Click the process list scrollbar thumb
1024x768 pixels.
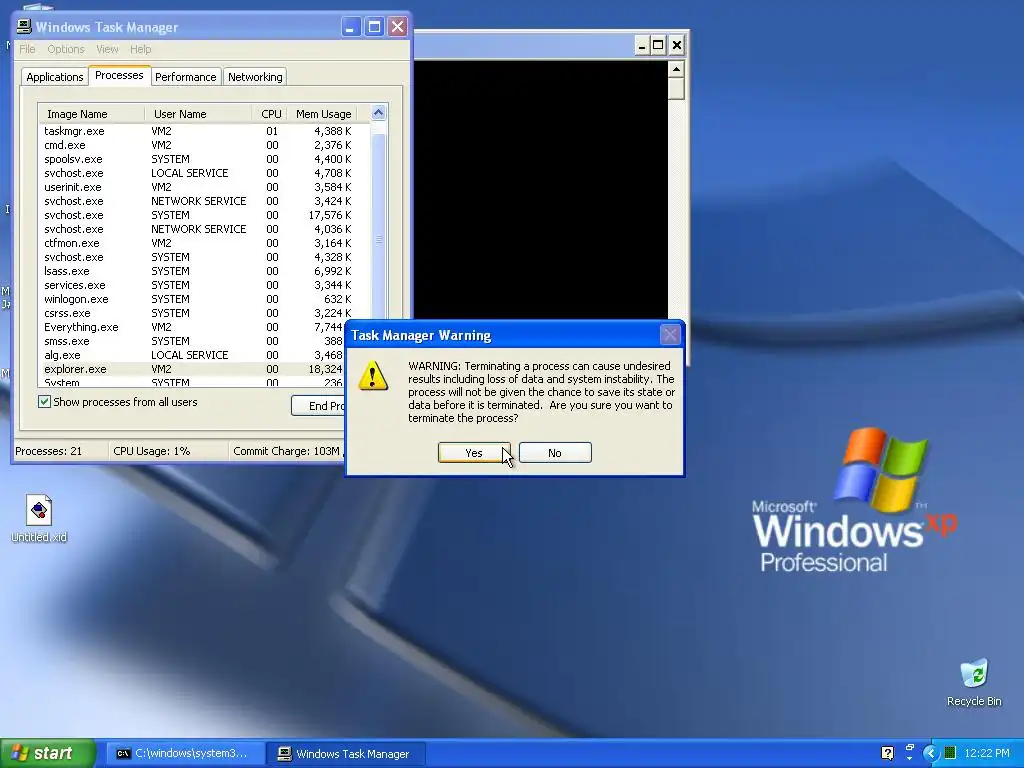click(379, 239)
